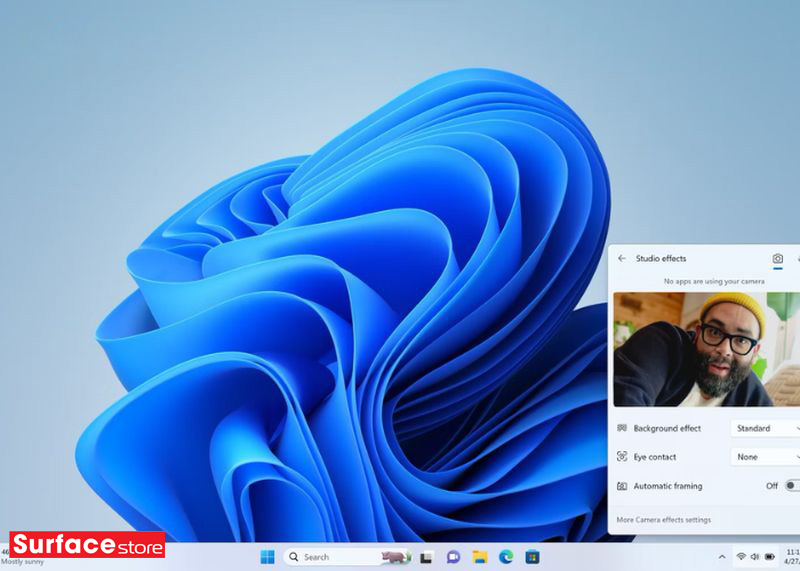Open Microsoft Store from the taskbar

tap(532, 557)
